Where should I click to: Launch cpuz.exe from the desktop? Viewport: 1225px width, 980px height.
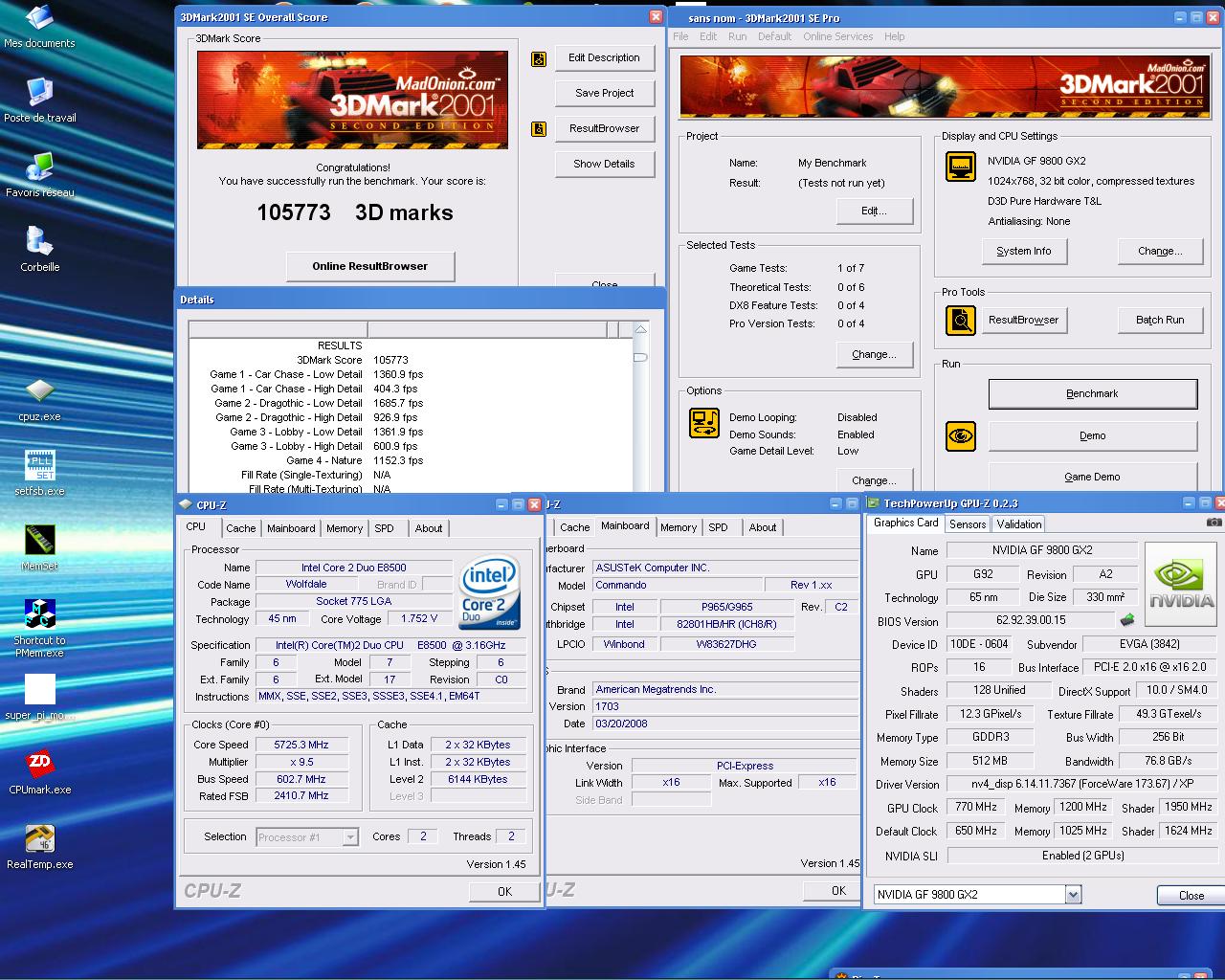[39, 399]
